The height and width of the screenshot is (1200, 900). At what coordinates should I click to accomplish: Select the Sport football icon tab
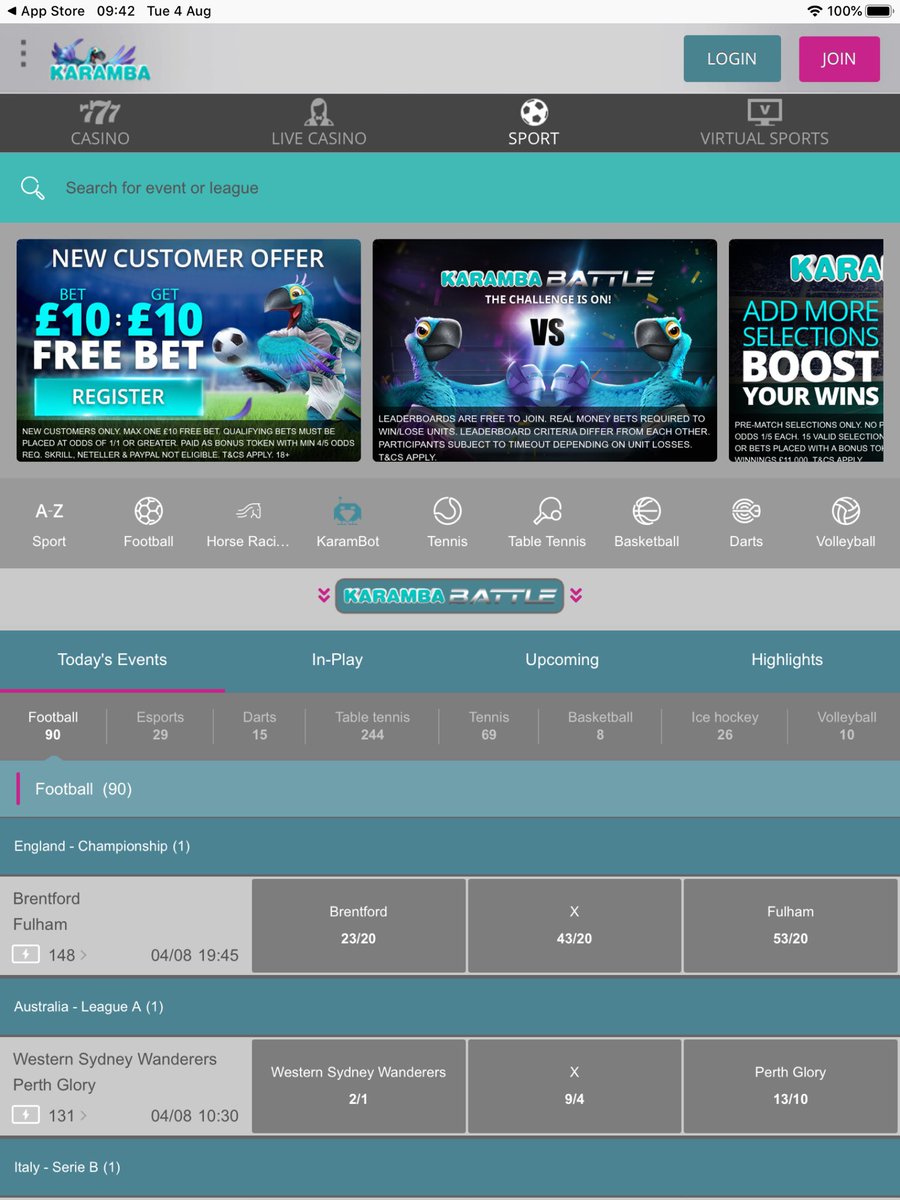[534, 123]
